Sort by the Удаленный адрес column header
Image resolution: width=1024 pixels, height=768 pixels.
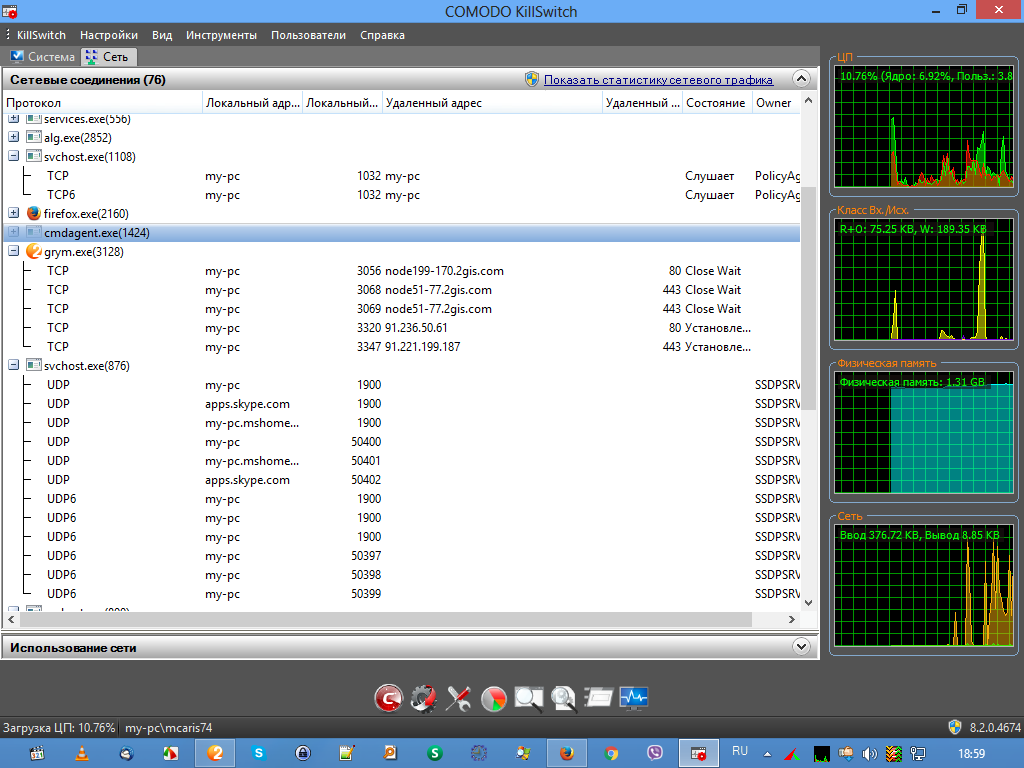click(492, 103)
